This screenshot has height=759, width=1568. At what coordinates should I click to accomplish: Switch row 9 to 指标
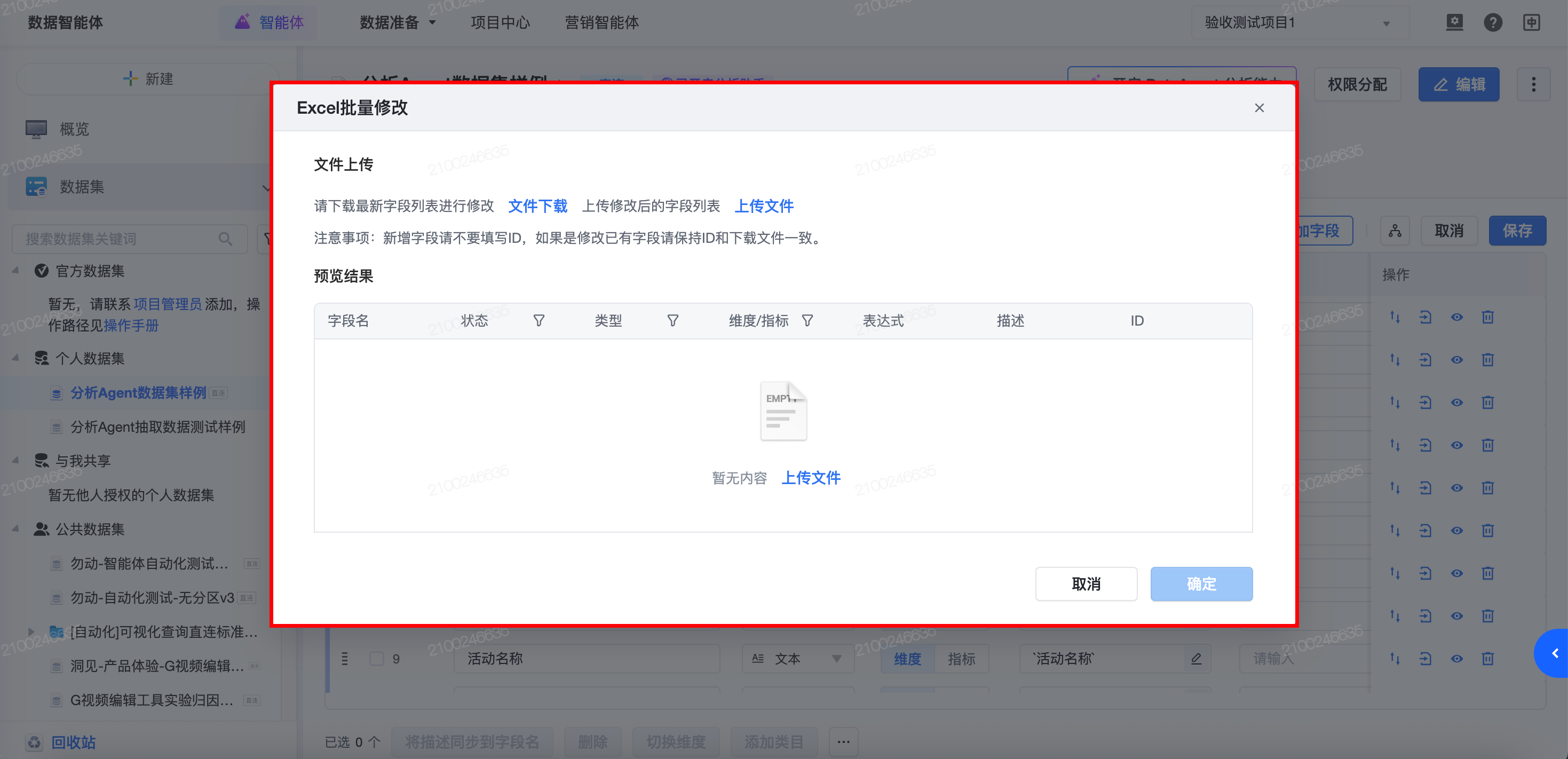click(x=961, y=659)
